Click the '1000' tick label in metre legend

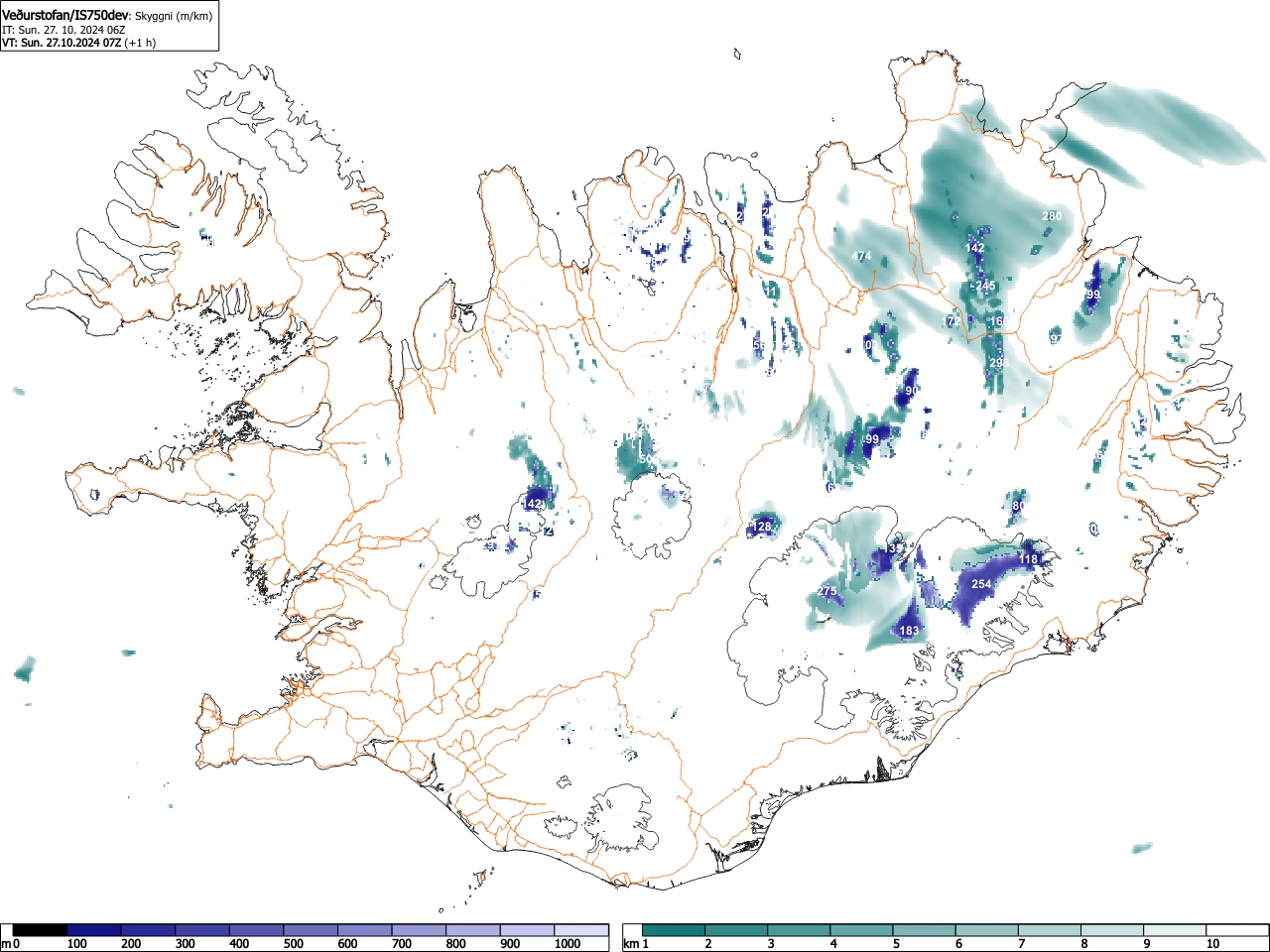point(568,944)
